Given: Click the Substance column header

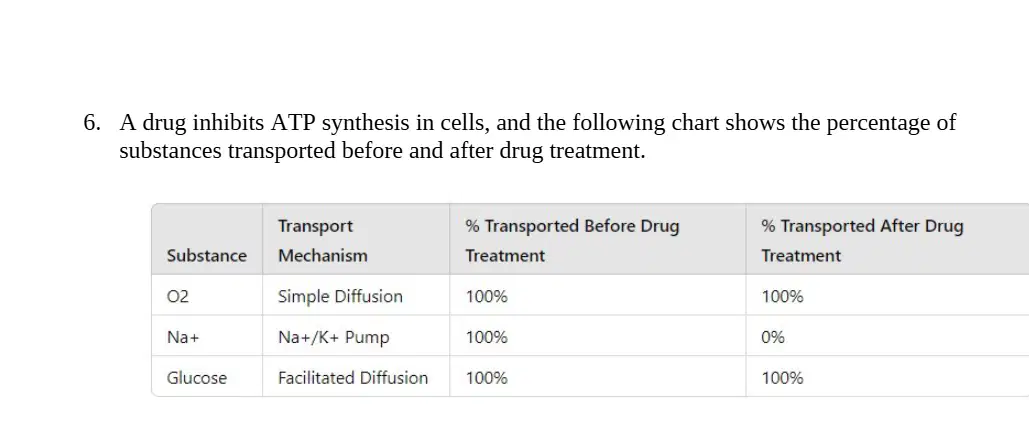Looking at the screenshot, I should [x=207, y=256].
